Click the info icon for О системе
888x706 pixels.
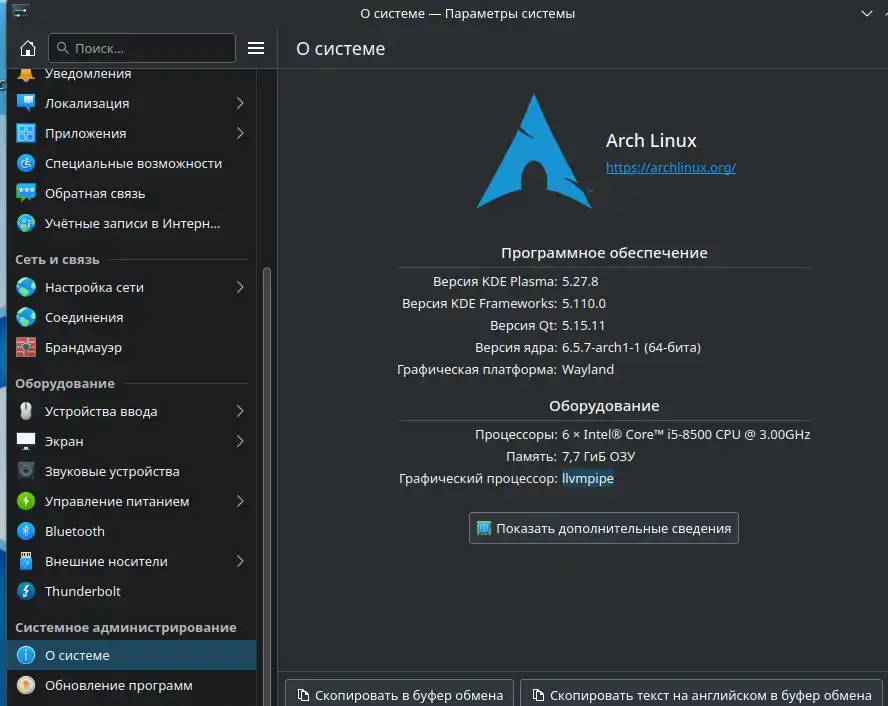[26, 655]
